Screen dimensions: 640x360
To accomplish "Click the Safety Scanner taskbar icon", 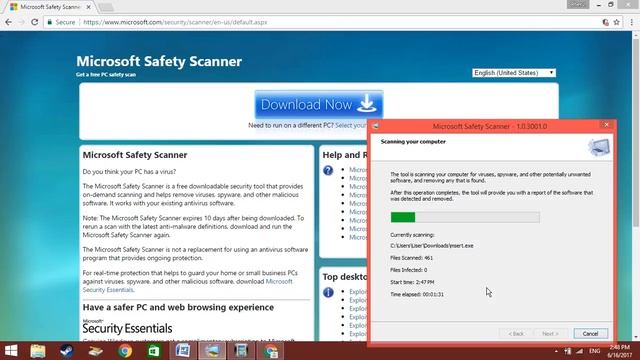I will (212, 351).
